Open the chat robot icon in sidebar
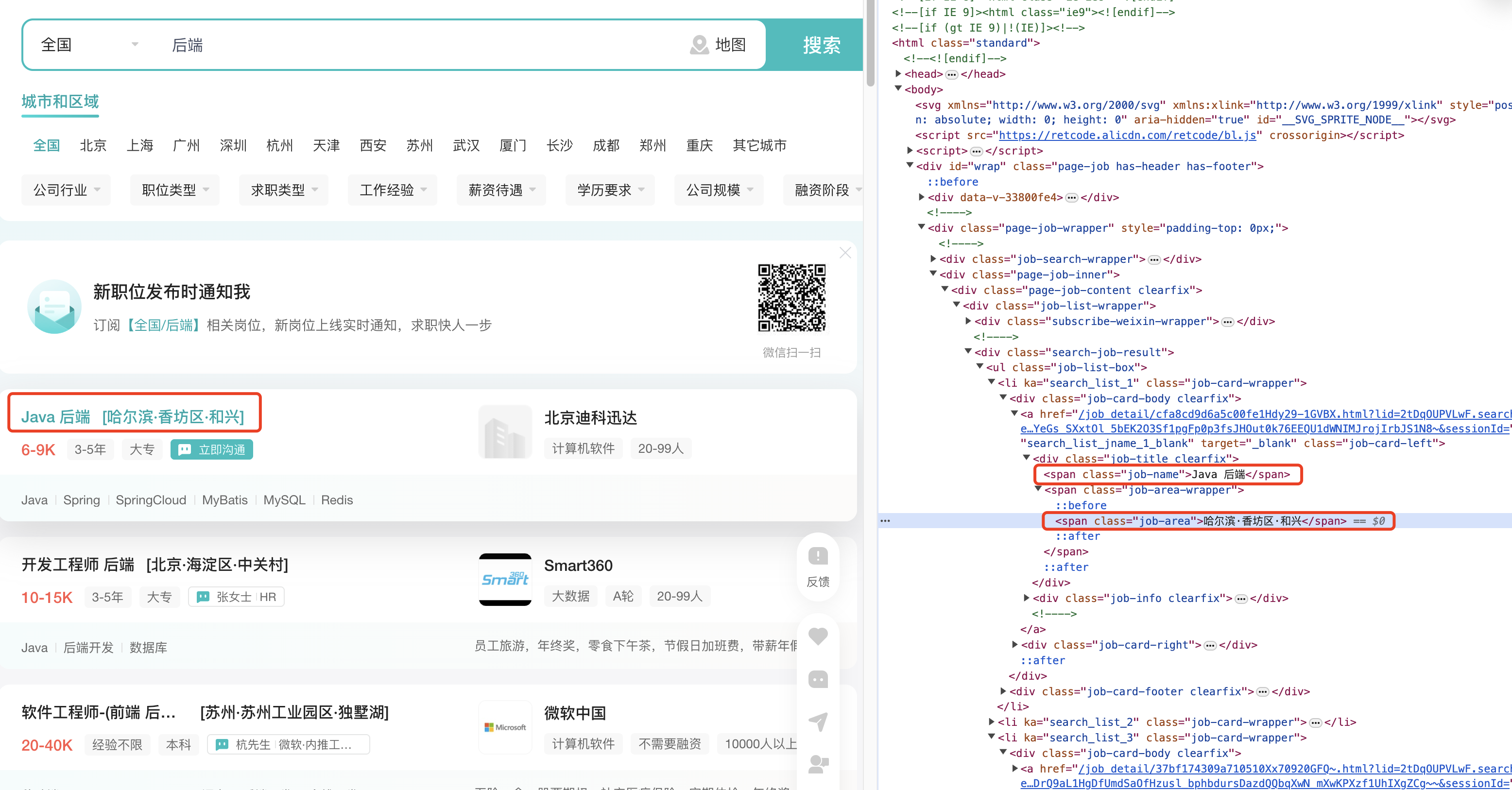Image resolution: width=1512 pixels, height=790 pixels. 818,679
